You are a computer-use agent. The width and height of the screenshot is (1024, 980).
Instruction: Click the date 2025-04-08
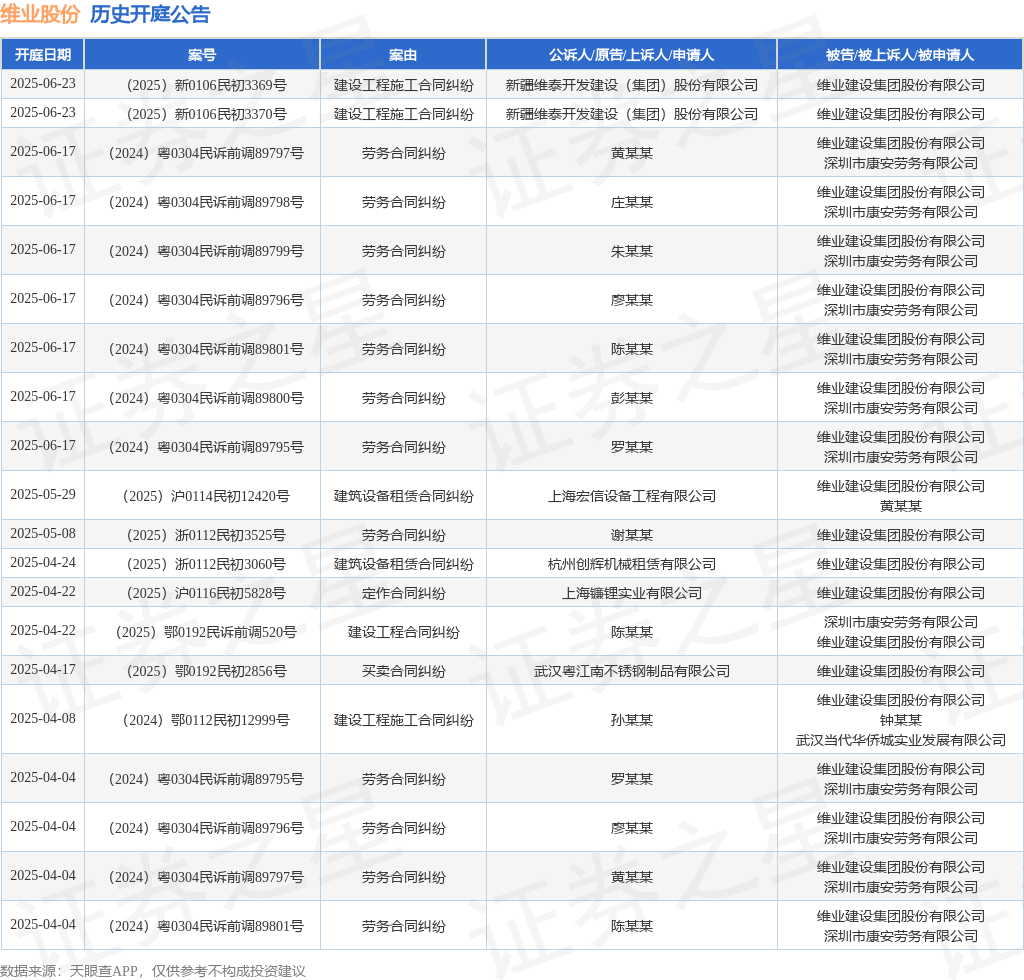(43, 718)
